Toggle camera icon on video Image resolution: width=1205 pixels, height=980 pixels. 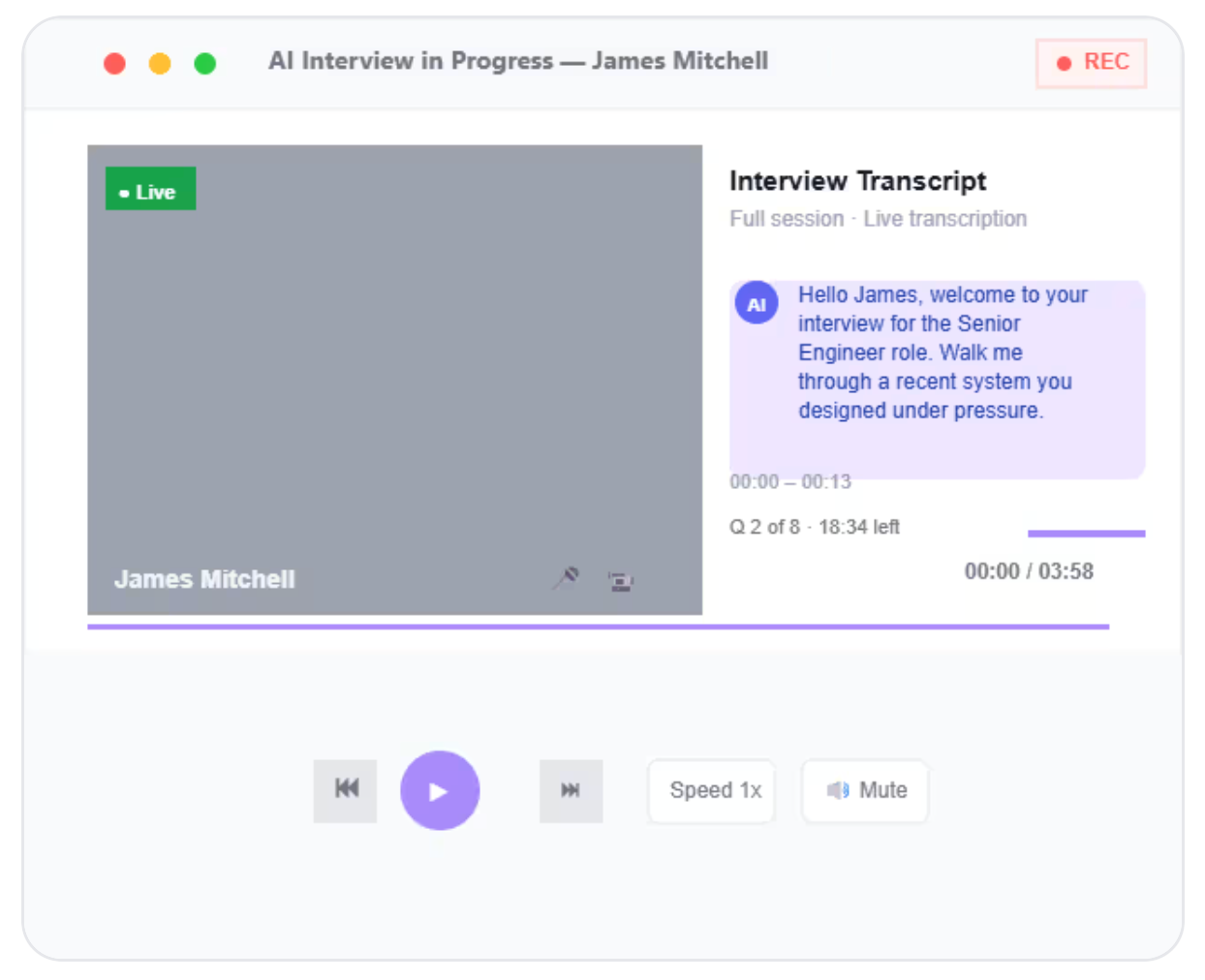pyautogui.click(x=620, y=581)
